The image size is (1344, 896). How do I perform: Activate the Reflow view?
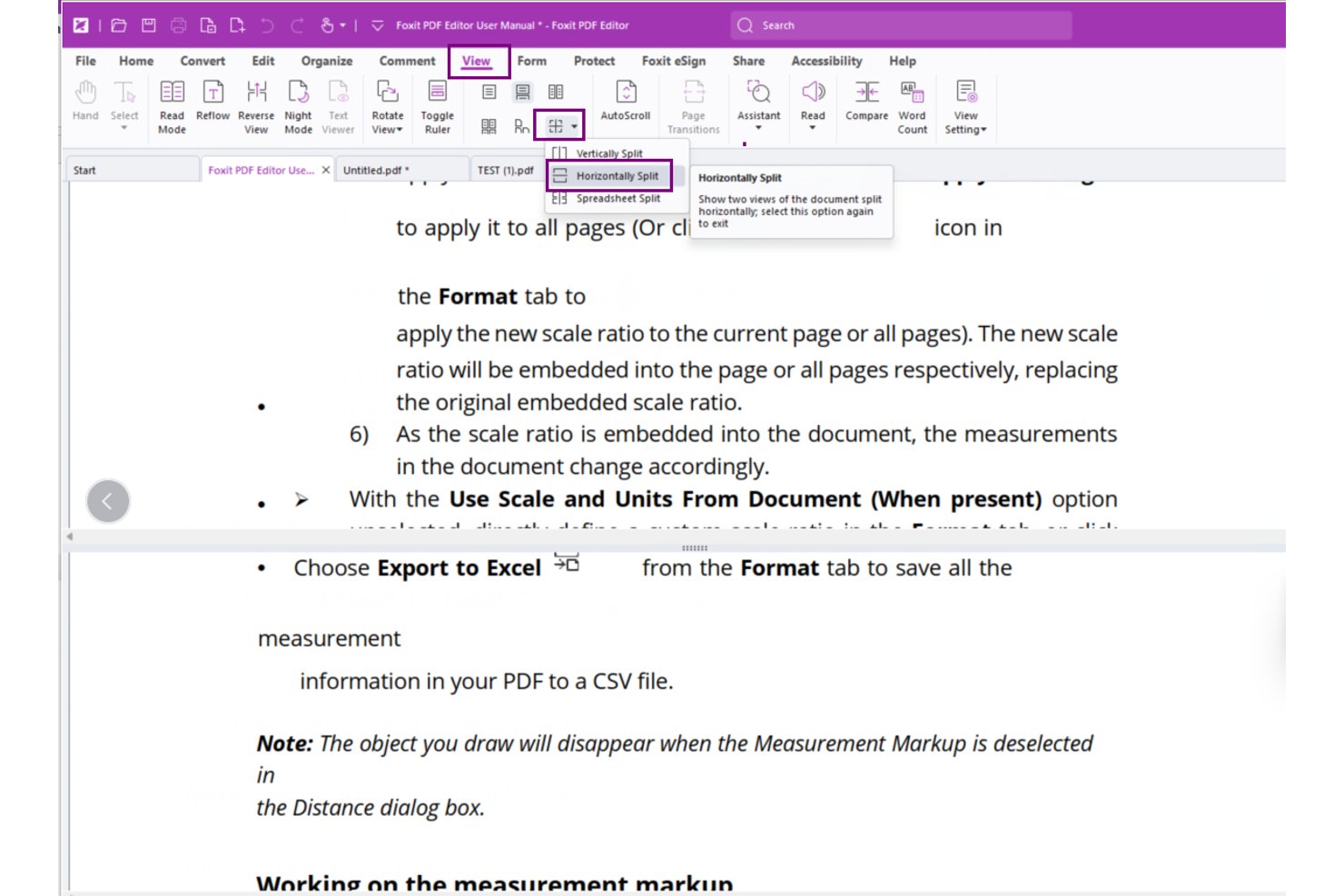click(212, 101)
